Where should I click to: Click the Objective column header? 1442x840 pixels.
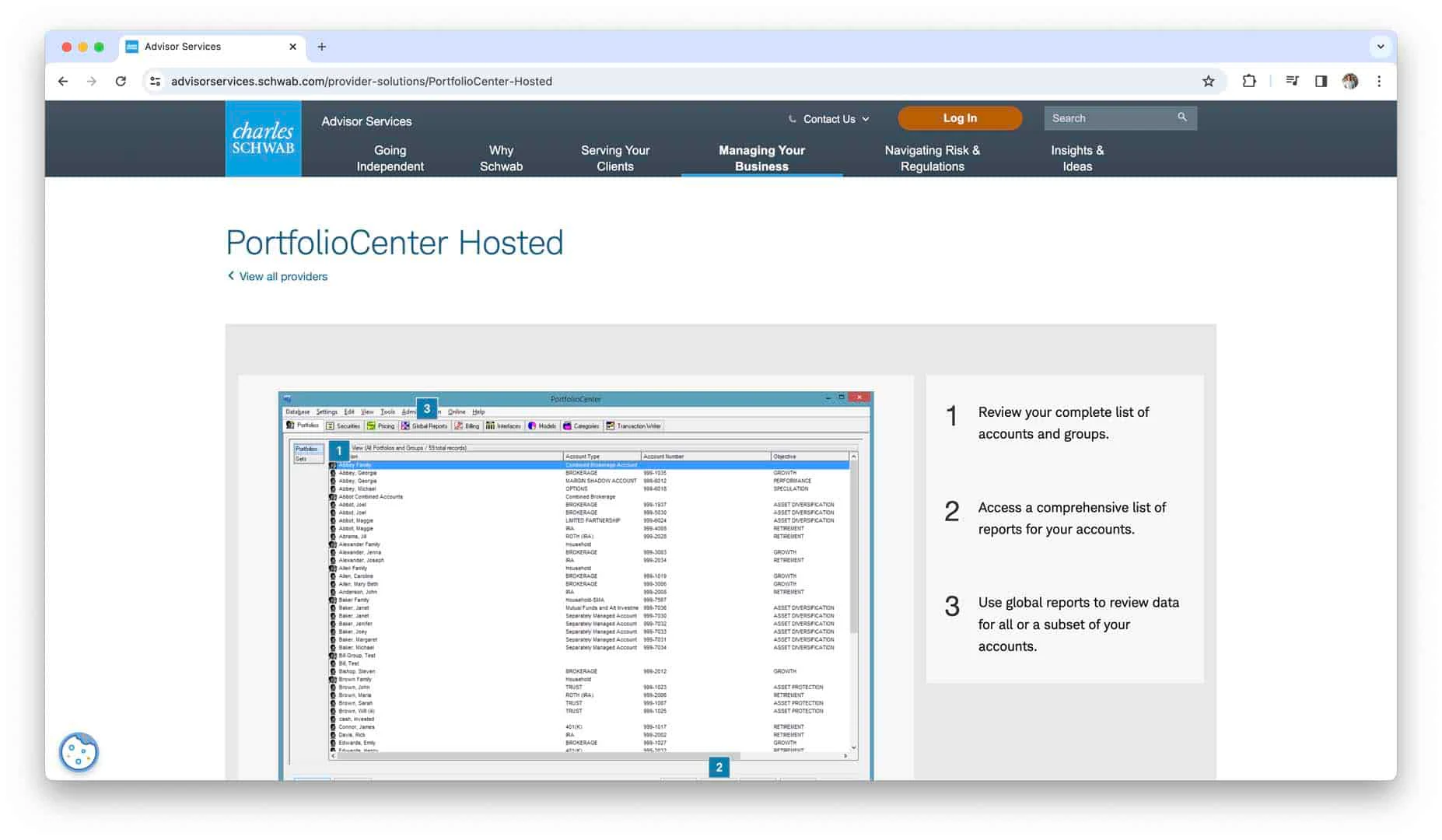[810, 457]
